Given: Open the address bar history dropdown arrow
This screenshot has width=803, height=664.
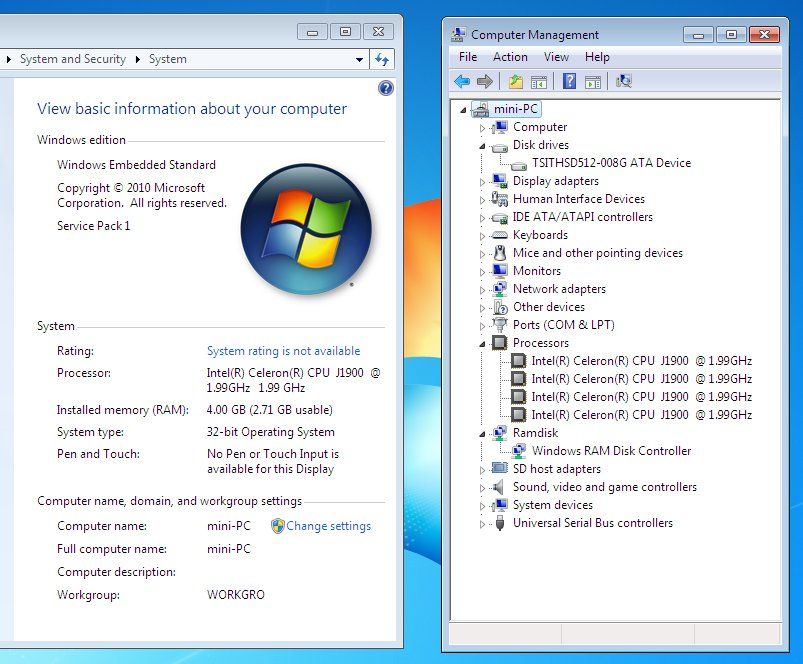Looking at the screenshot, I should click(360, 59).
